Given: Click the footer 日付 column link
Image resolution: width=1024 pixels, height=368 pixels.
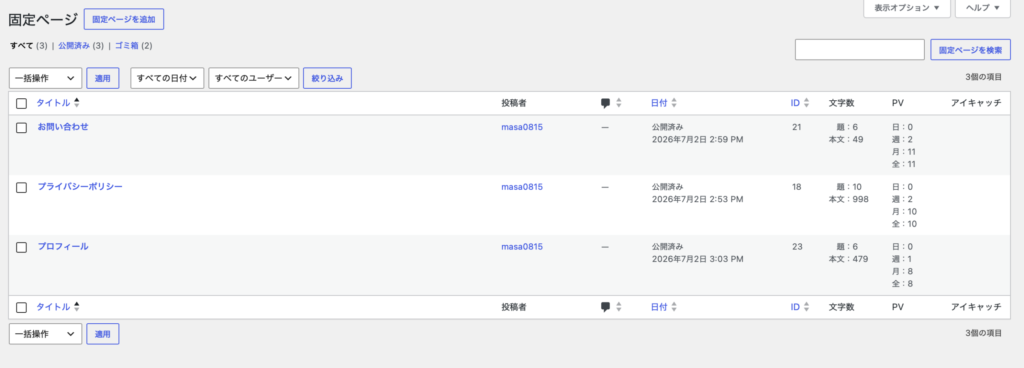Looking at the screenshot, I should pyautogui.click(x=659, y=307).
